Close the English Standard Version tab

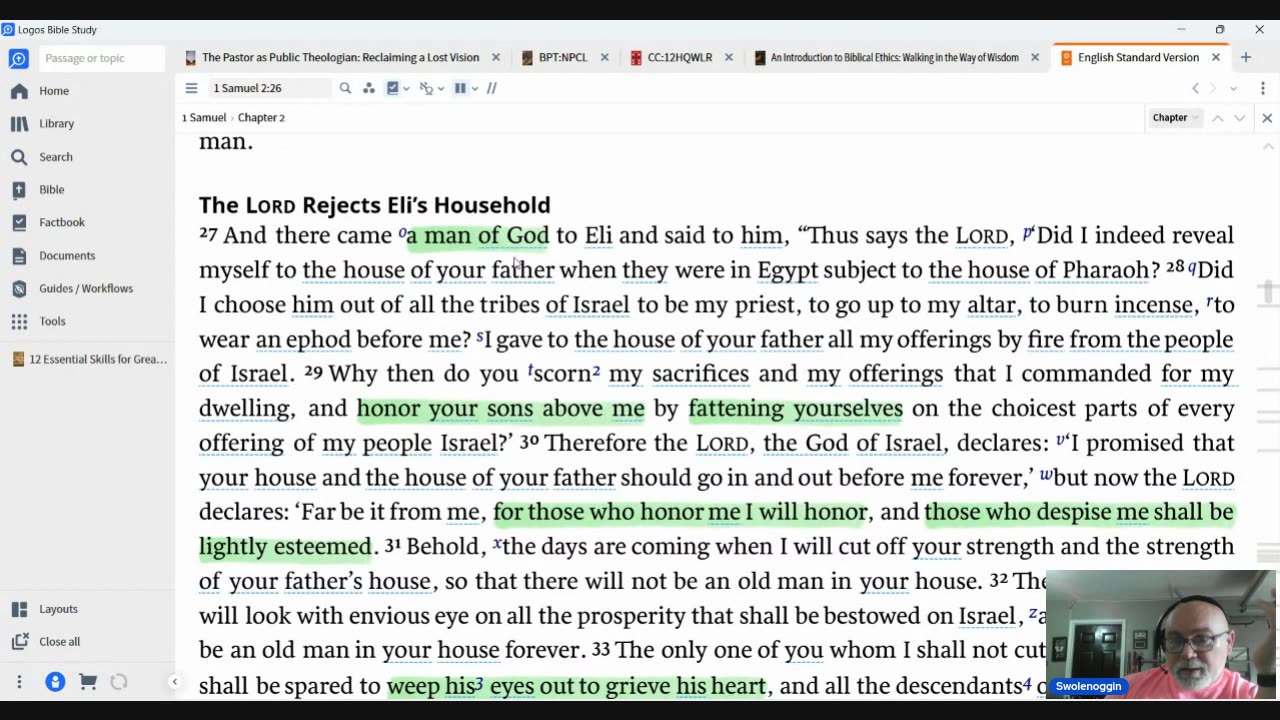(x=1216, y=58)
